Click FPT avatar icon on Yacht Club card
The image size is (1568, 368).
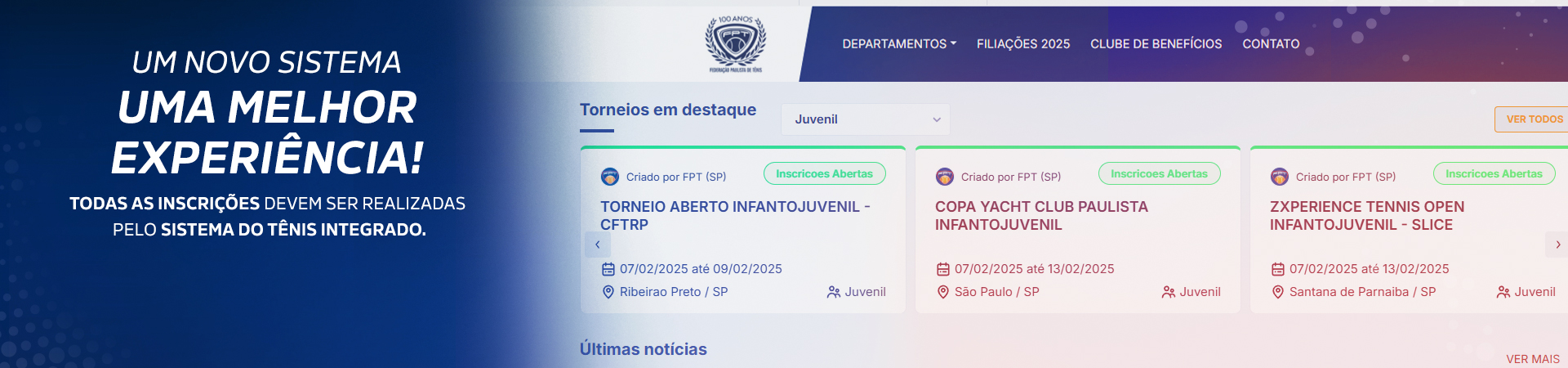pyautogui.click(x=945, y=177)
